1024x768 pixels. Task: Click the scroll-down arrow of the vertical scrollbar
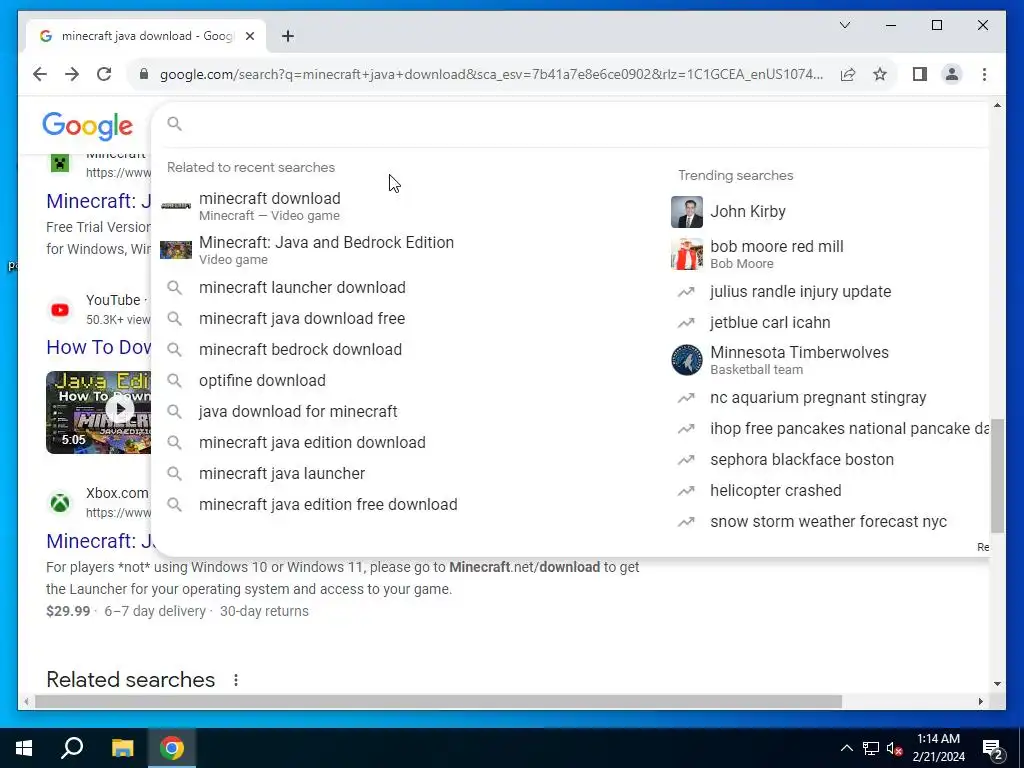point(997,684)
